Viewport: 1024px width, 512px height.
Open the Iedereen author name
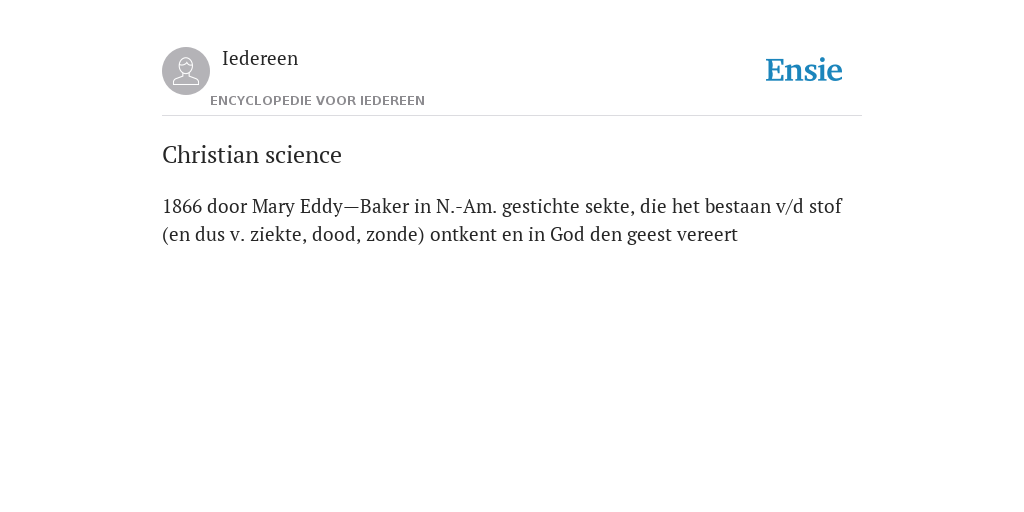tap(260, 58)
